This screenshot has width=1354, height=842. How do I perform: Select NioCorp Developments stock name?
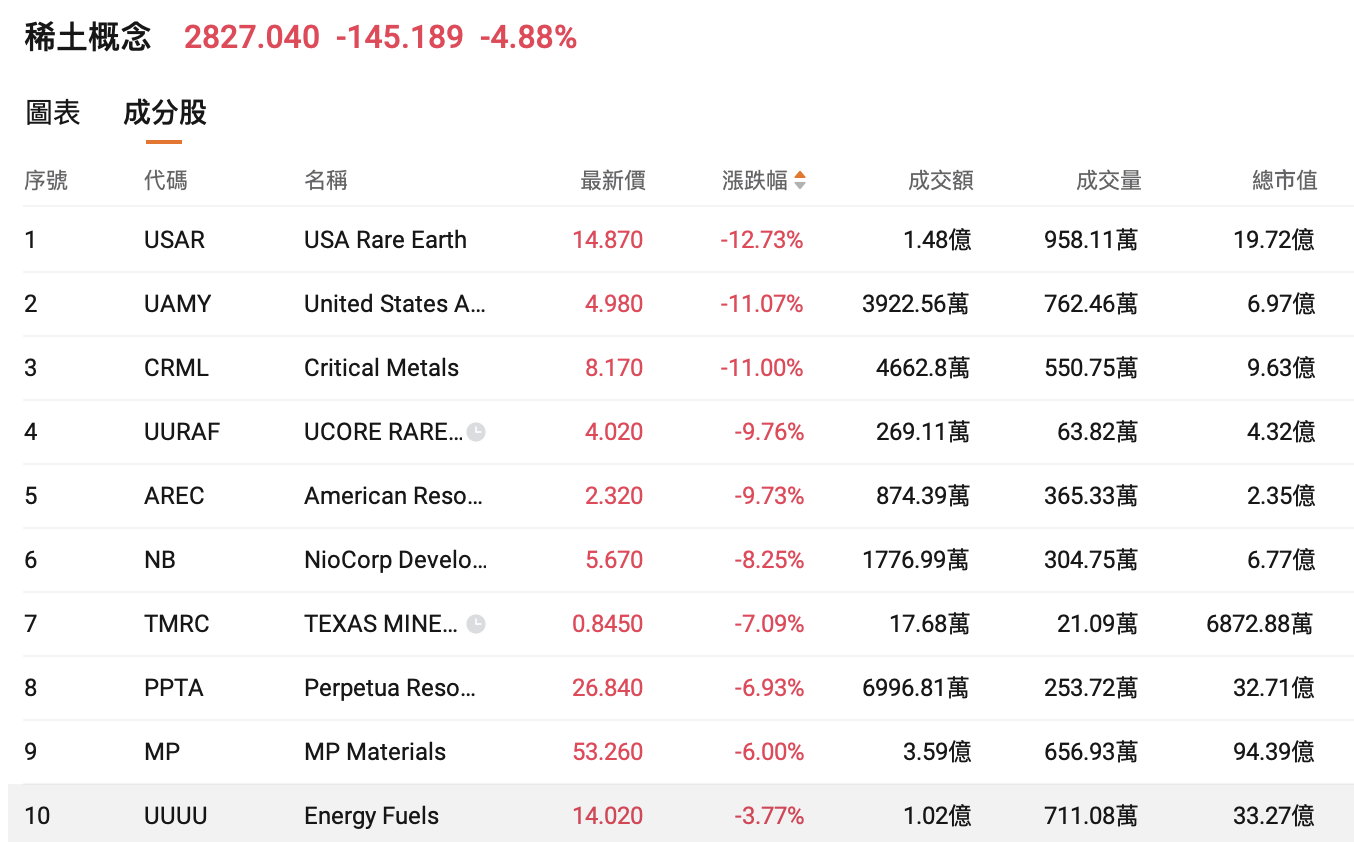(x=395, y=560)
